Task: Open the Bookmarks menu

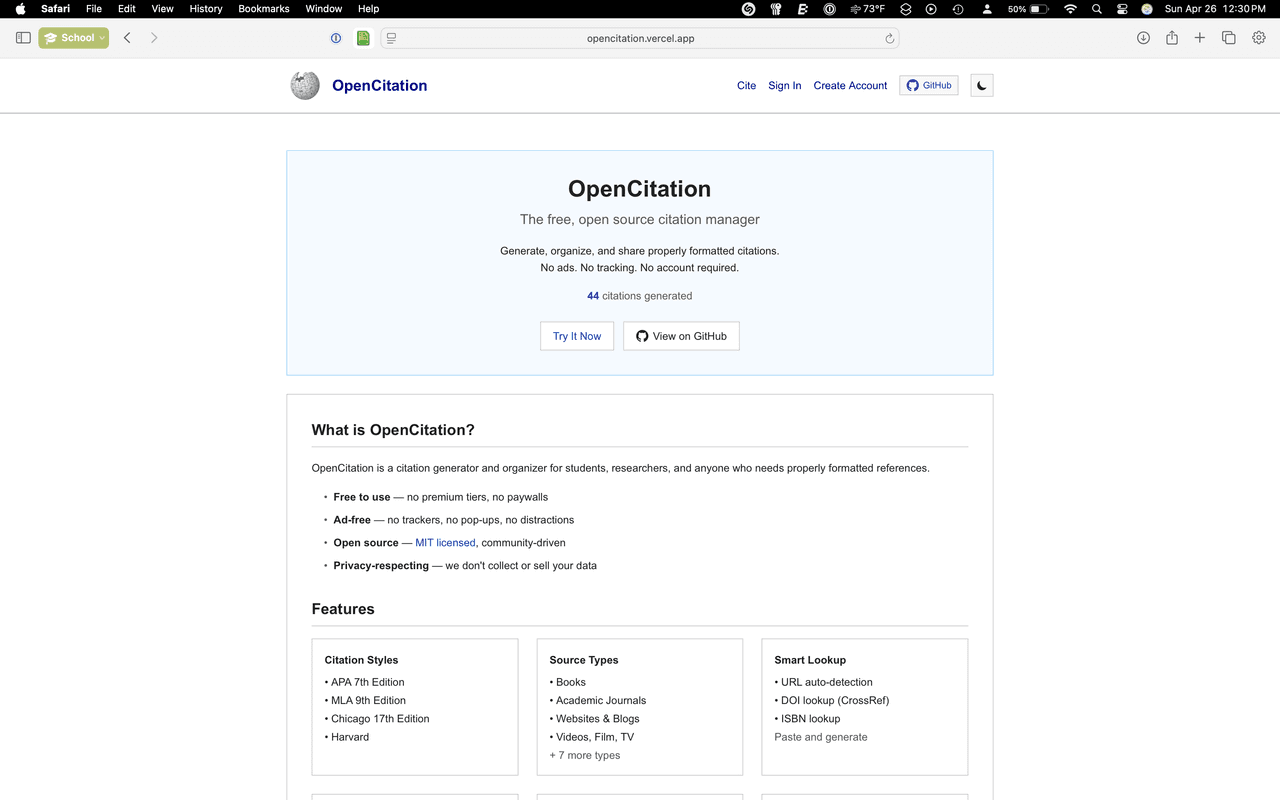Action: pos(264,9)
